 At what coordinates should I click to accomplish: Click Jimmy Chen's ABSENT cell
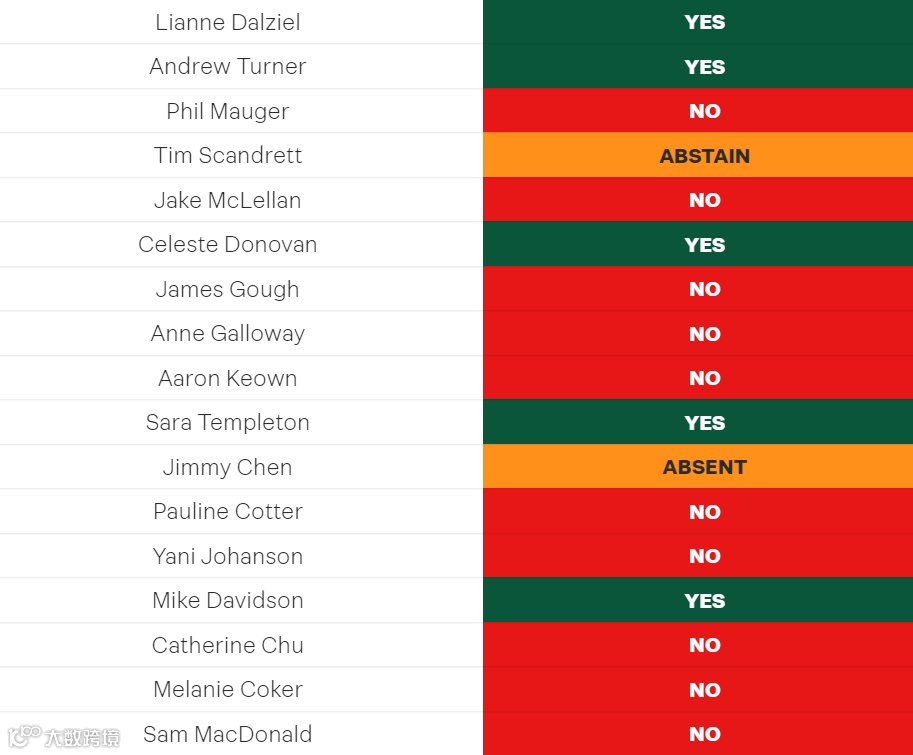pyautogui.click(x=698, y=467)
